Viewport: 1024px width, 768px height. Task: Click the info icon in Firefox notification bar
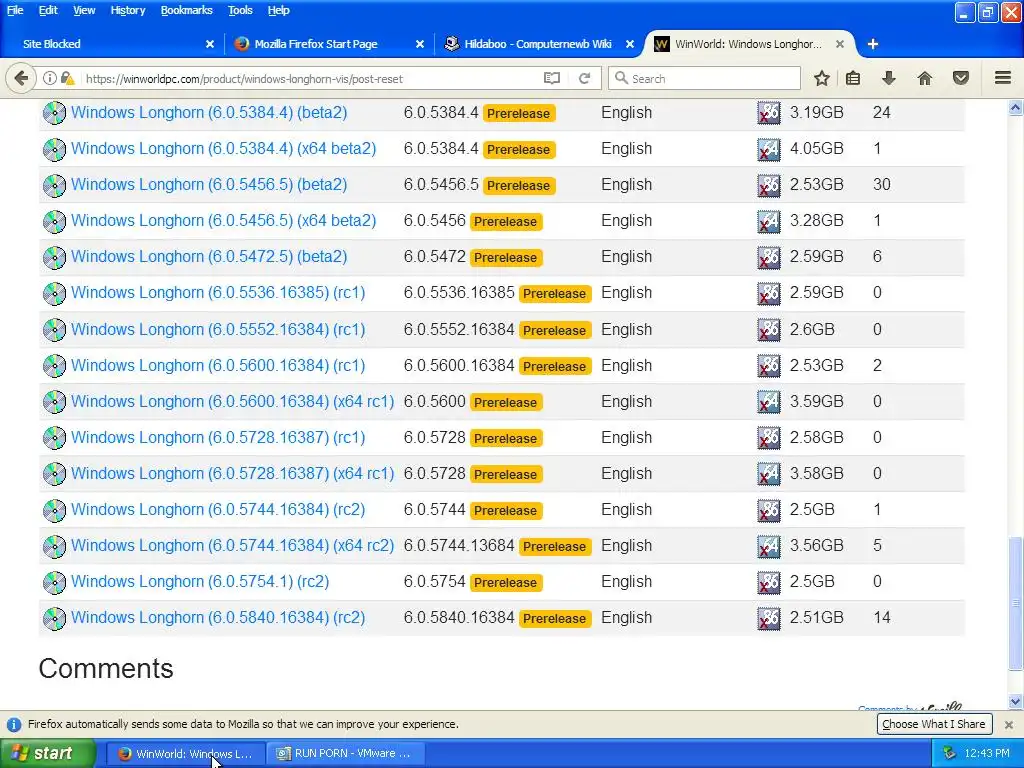[14, 724]
